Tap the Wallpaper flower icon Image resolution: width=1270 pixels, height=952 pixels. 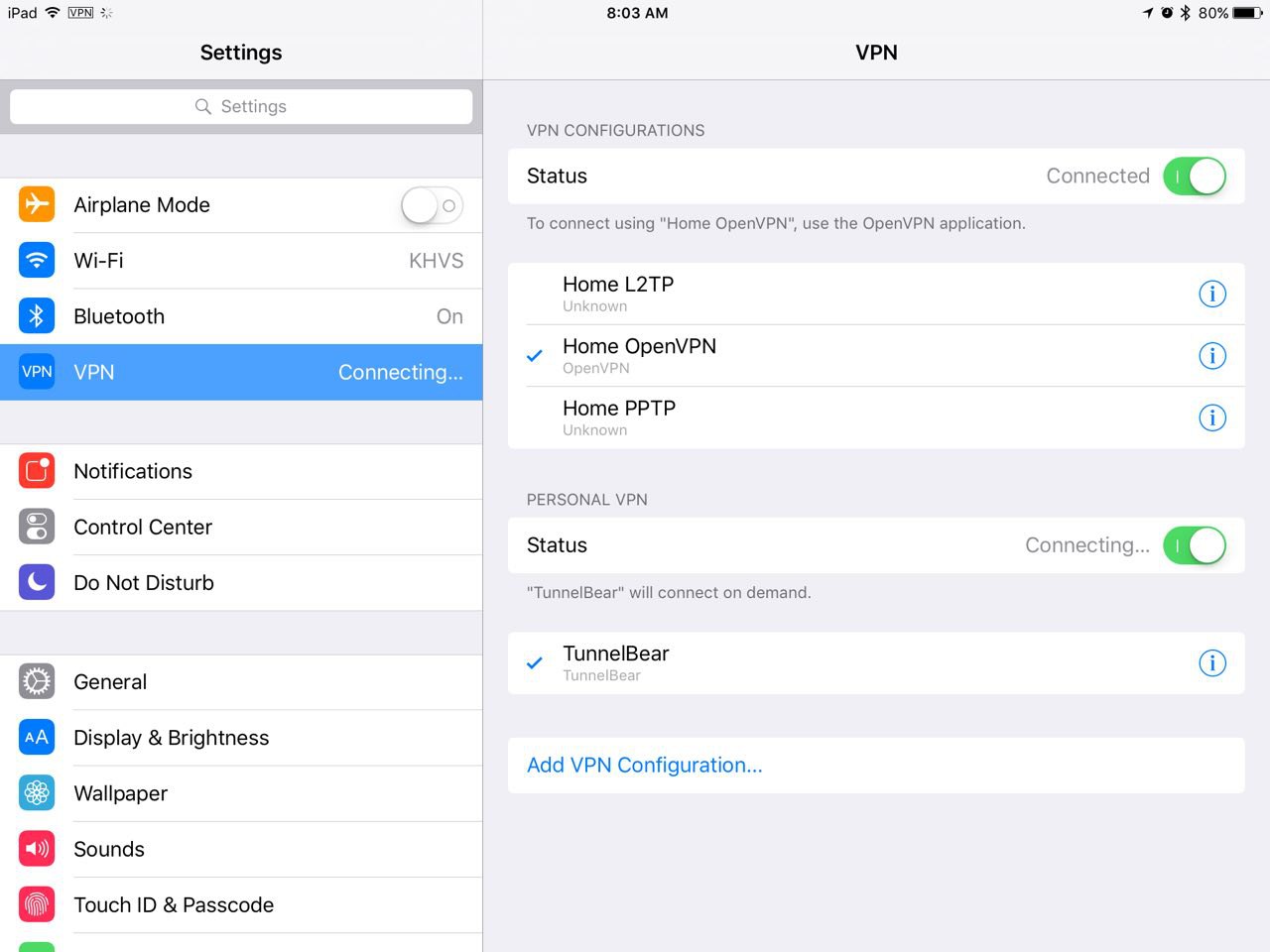pyautogui.click(x=37, y=793)
